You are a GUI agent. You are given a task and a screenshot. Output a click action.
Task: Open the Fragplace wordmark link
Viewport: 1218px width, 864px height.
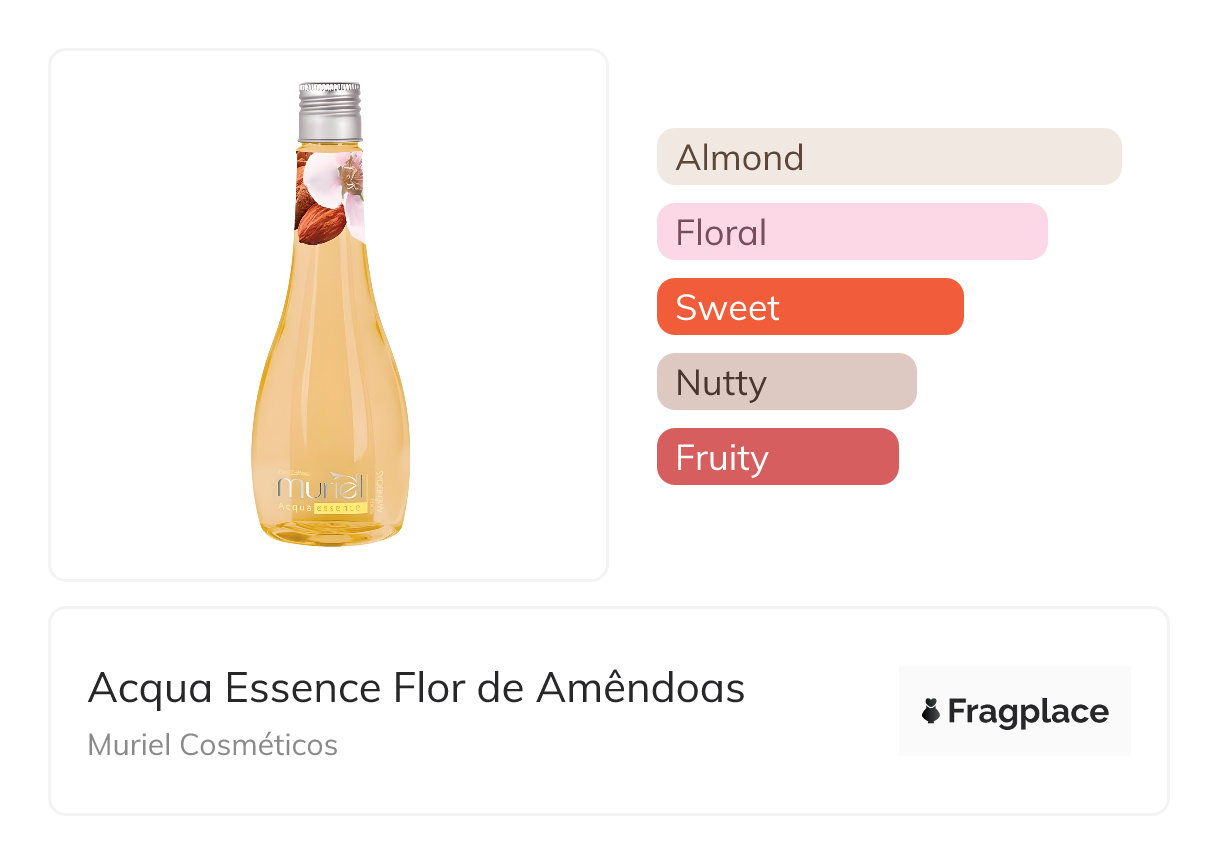pyautogui.click(x=1027, y=712)
